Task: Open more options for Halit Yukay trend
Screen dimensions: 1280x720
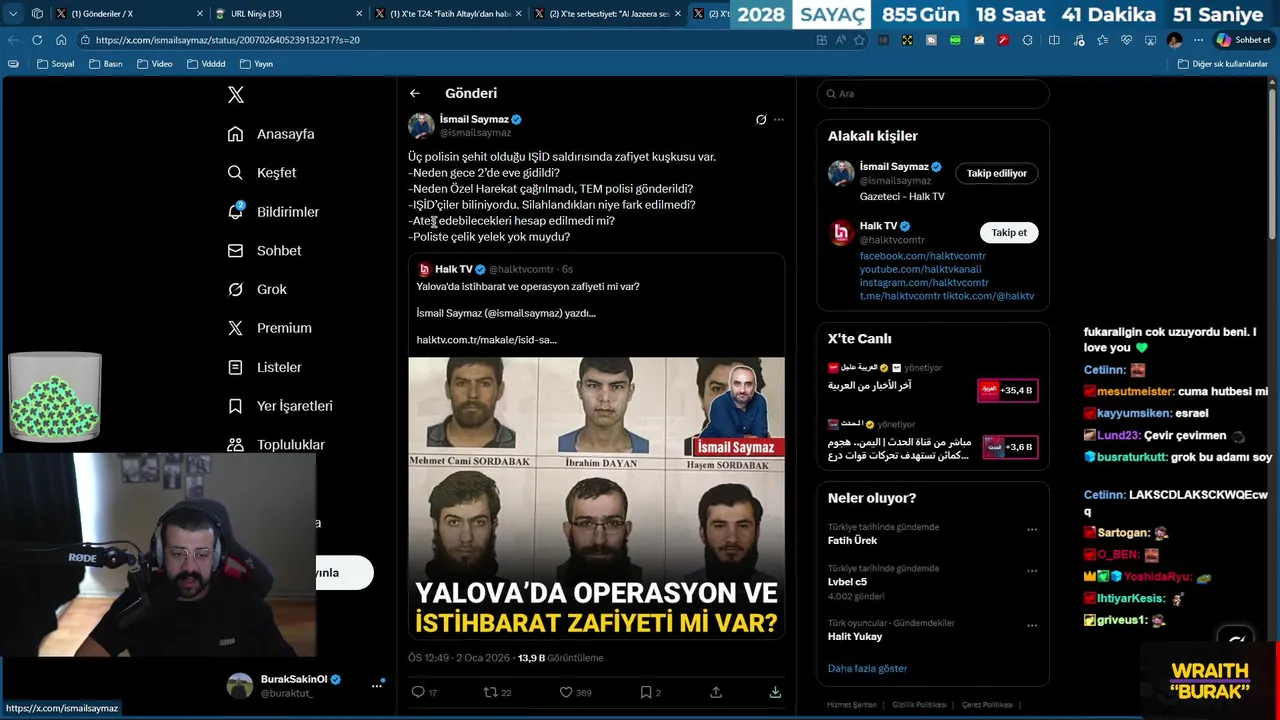Action: 1032,625
